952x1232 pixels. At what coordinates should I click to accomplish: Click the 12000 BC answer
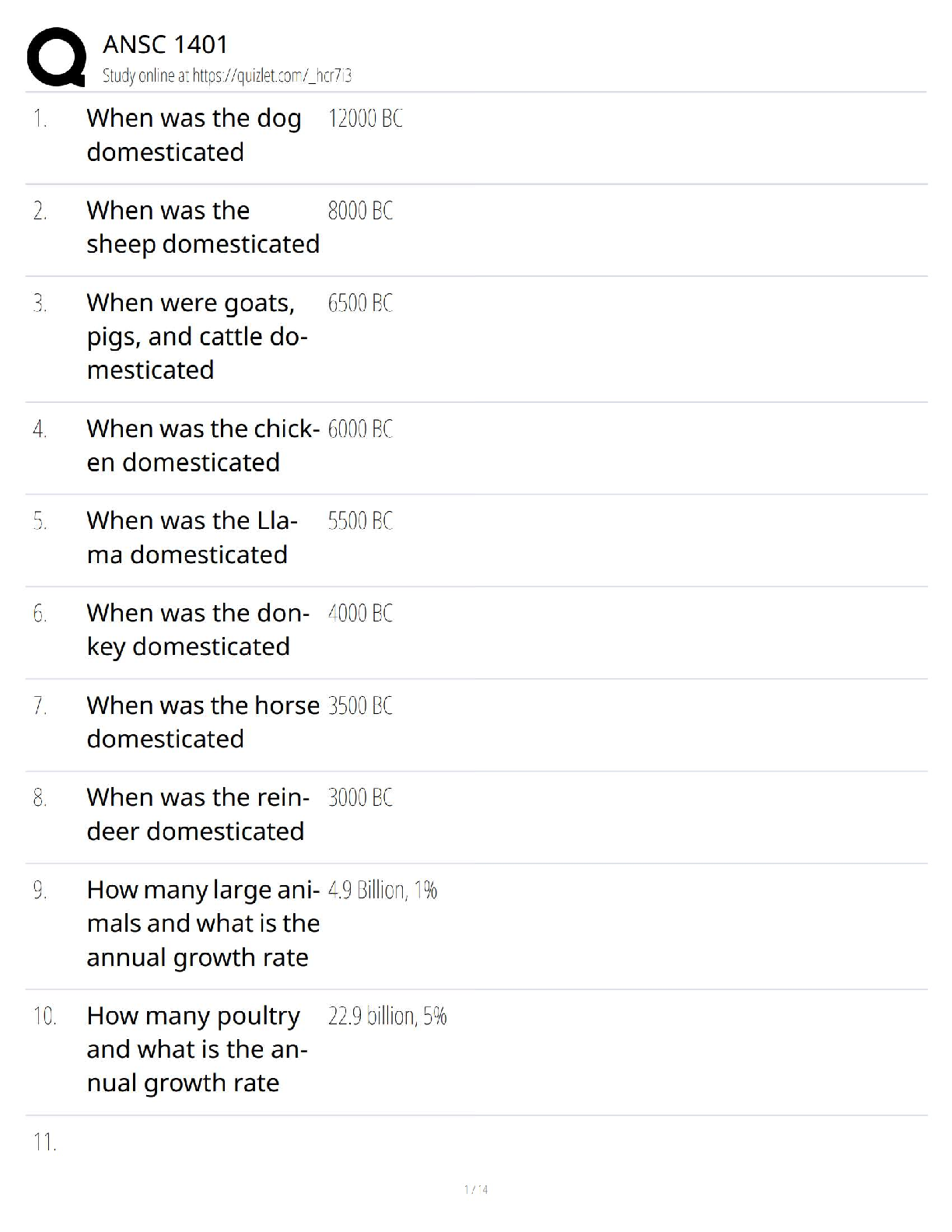coord(365,119)
